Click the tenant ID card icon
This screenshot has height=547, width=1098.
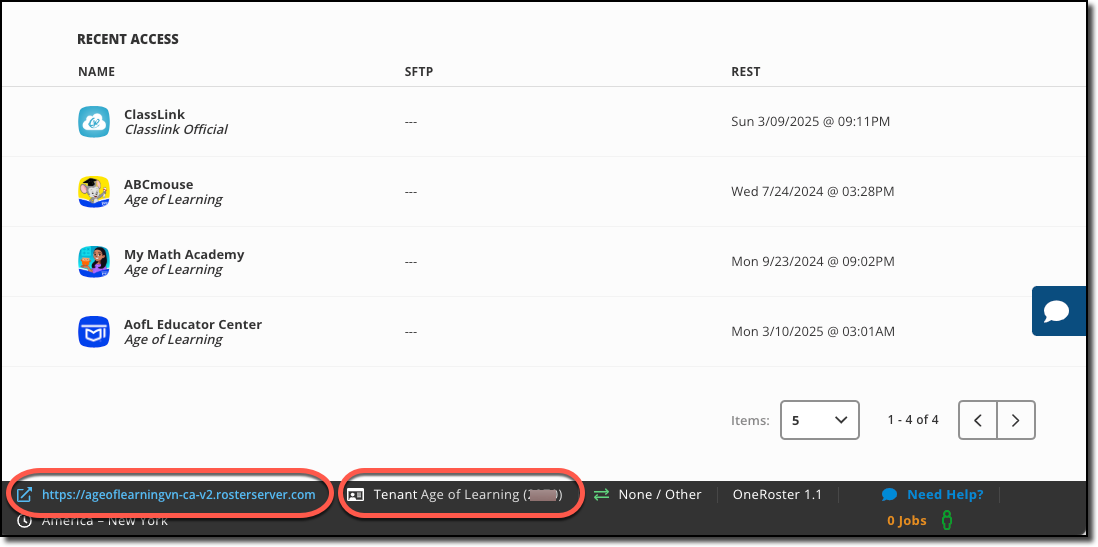coord(356,494)
